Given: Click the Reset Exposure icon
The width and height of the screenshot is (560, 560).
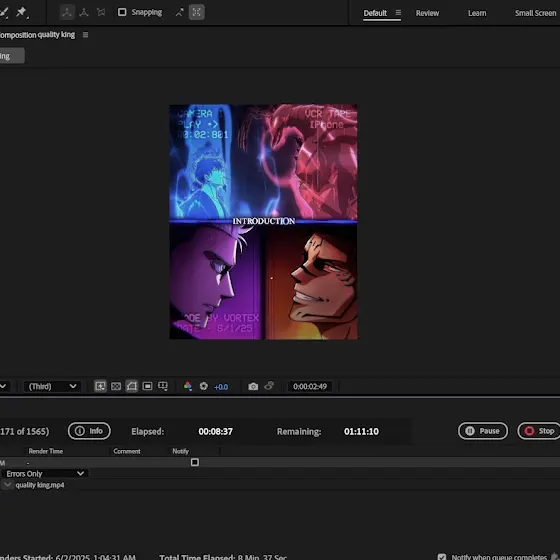Looking at the screenshot, I should click(204, 386).
